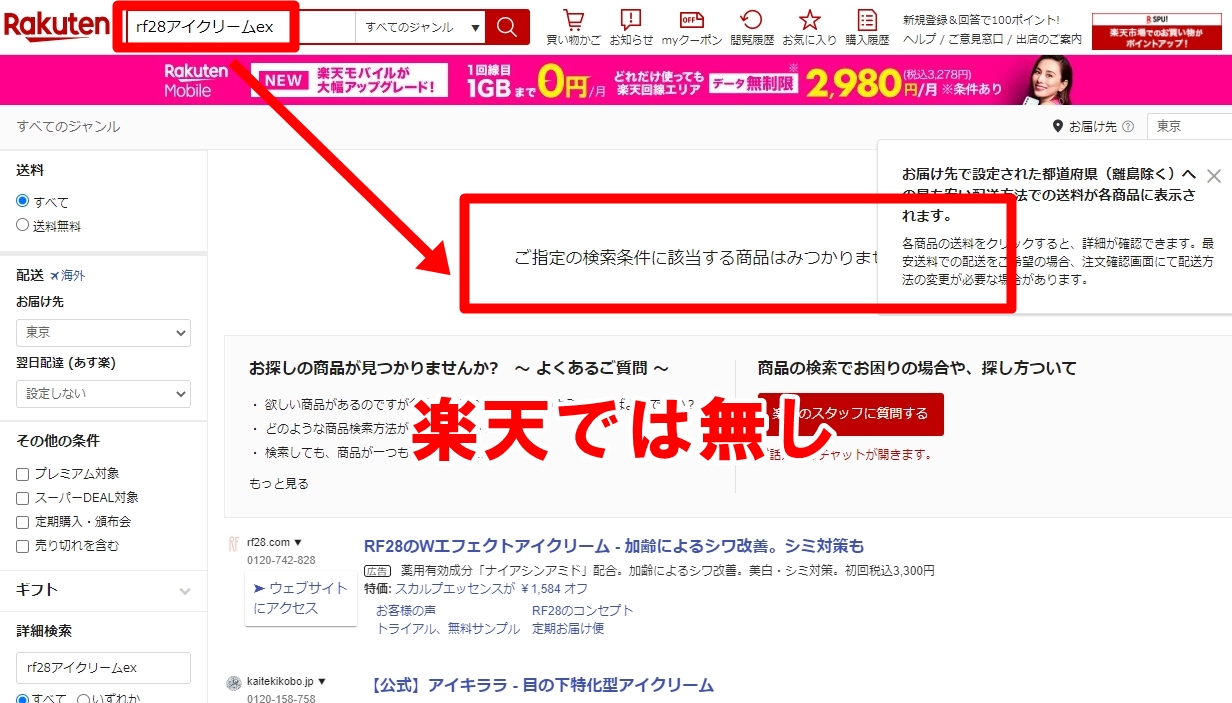Open the ご意見窓口 link
1232x703 pixels.
point(976,39)
